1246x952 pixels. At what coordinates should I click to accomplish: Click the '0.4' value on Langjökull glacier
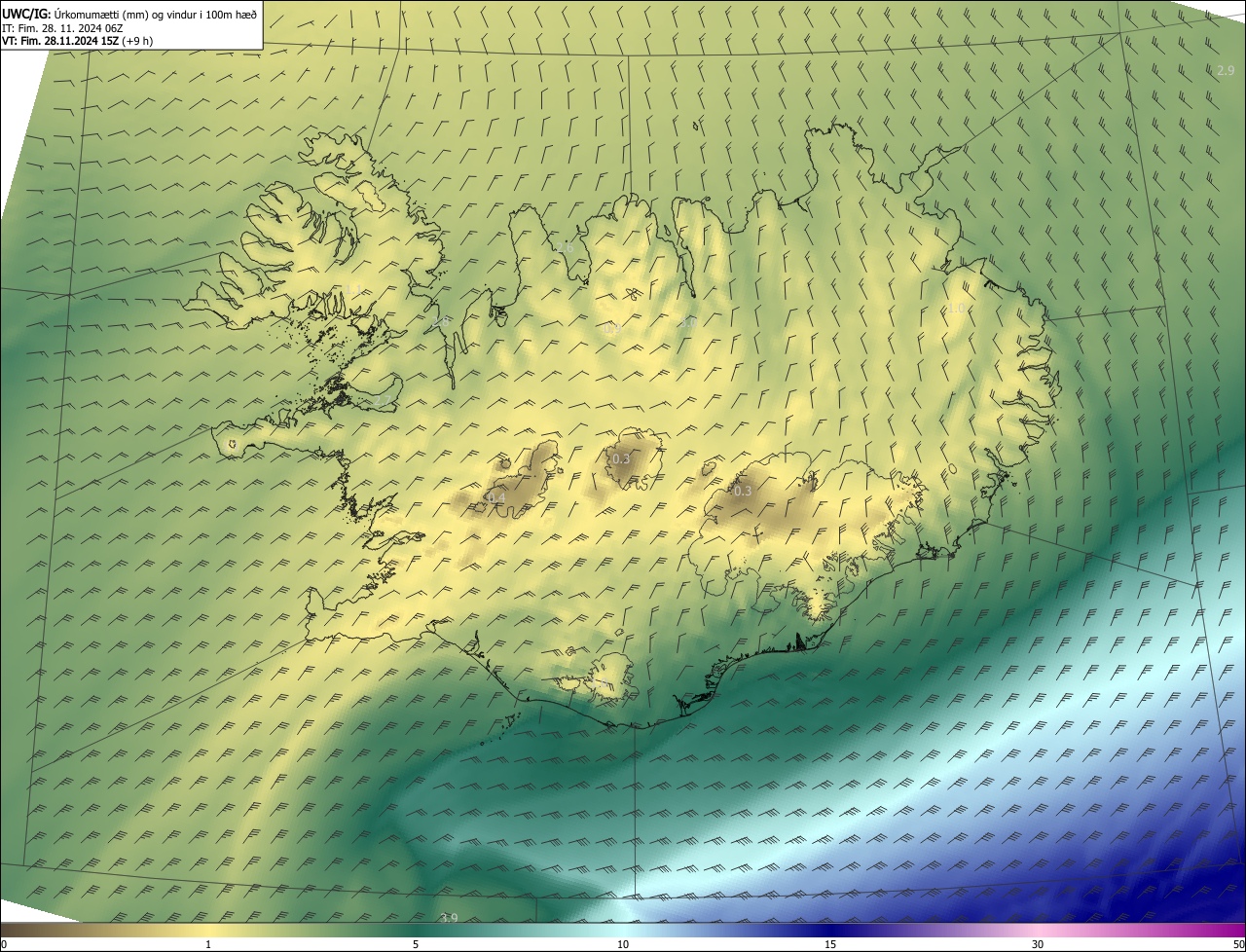pyautogui.click(x=496, y=498)
